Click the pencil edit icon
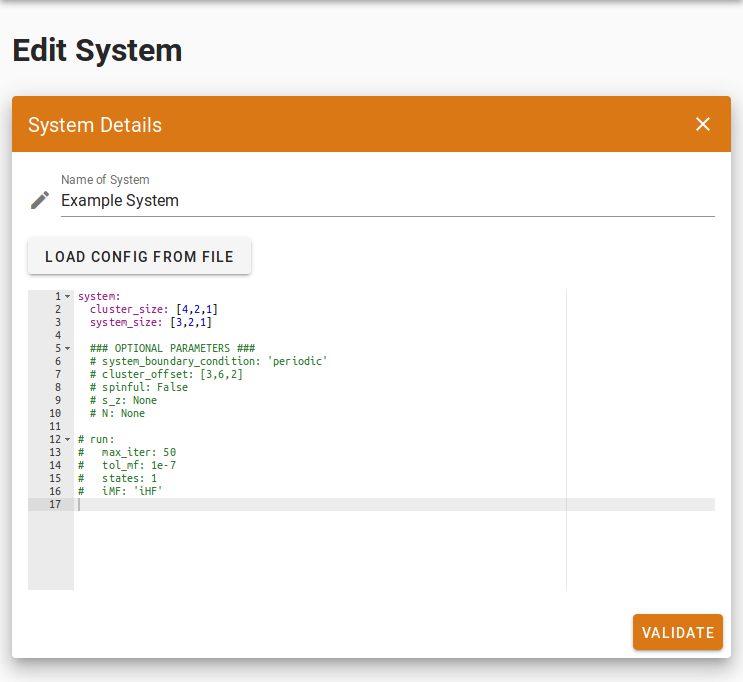 (x=40, y=200)
